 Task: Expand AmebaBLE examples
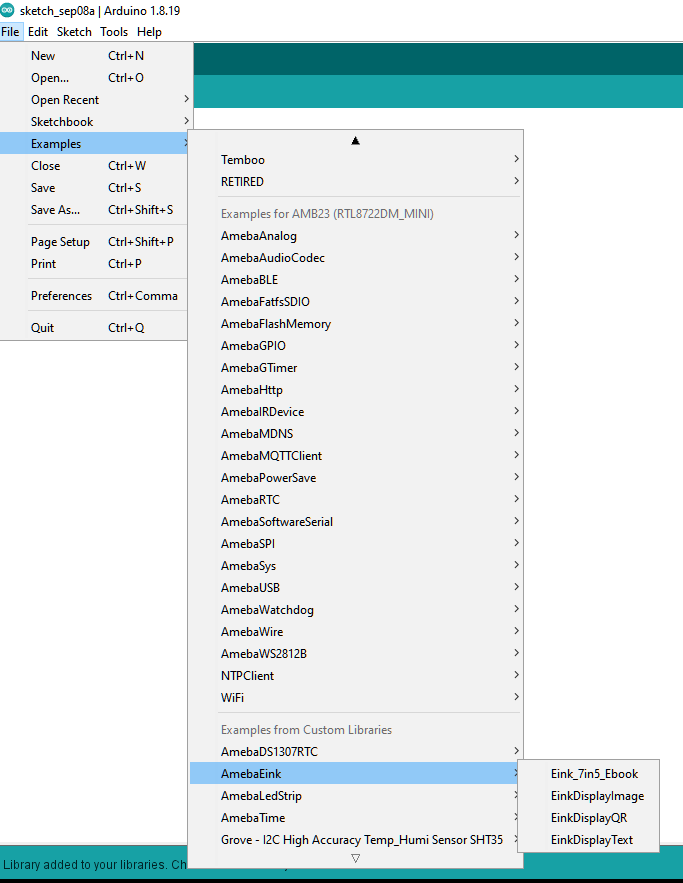click(x=356, y=279)
